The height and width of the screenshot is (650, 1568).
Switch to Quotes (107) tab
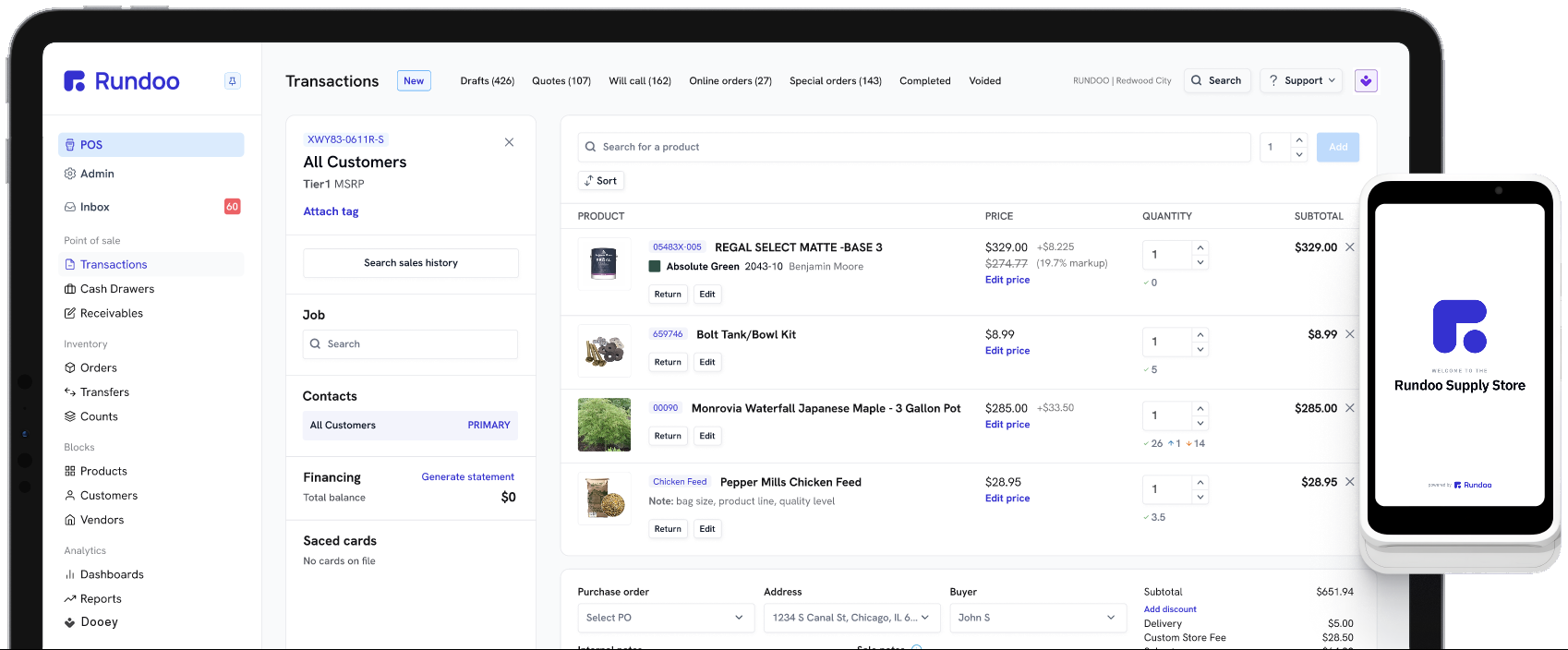(561, 81)
